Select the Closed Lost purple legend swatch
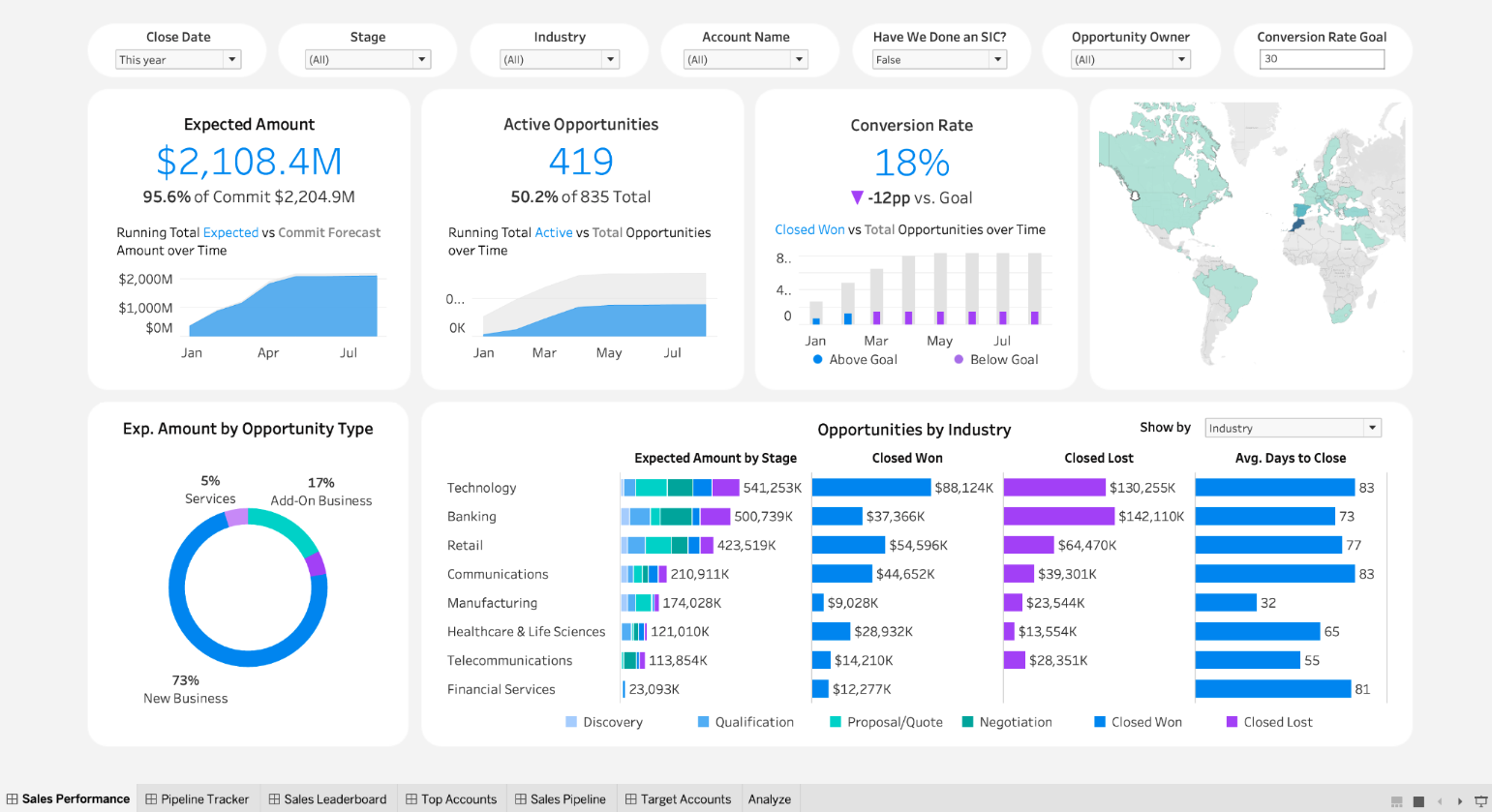Viewport: 1492px width, 812px height. click(x=1232, y=722)
